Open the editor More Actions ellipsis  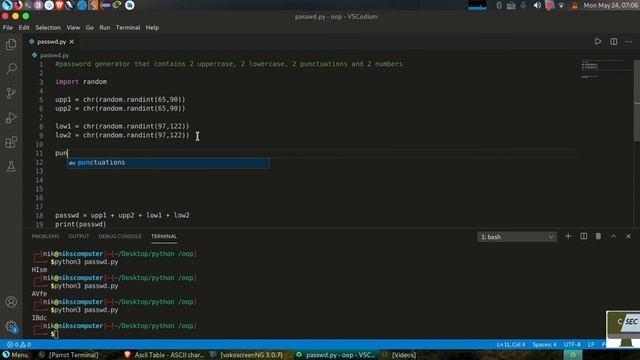(629, 41)
